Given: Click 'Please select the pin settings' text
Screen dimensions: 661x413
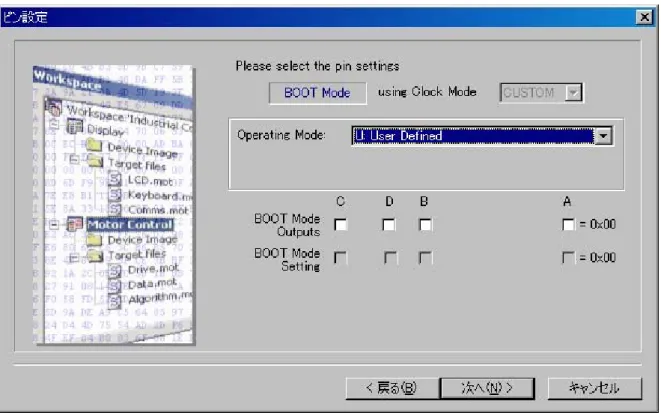Looking at the screenshot, I should (317, 66).
